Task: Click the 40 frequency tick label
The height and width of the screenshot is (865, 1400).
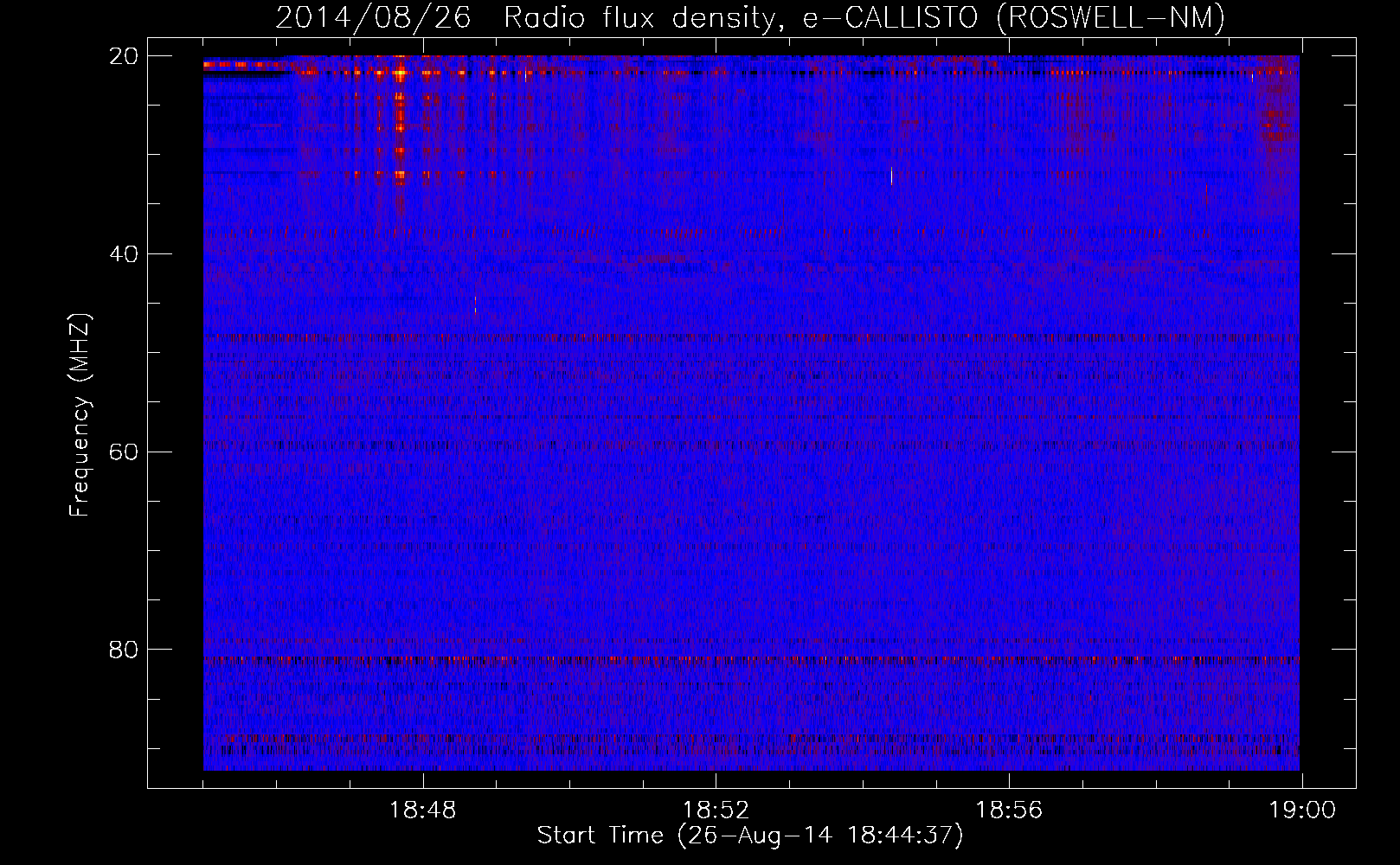Action: pyautogui.click(x=123, y=254)
